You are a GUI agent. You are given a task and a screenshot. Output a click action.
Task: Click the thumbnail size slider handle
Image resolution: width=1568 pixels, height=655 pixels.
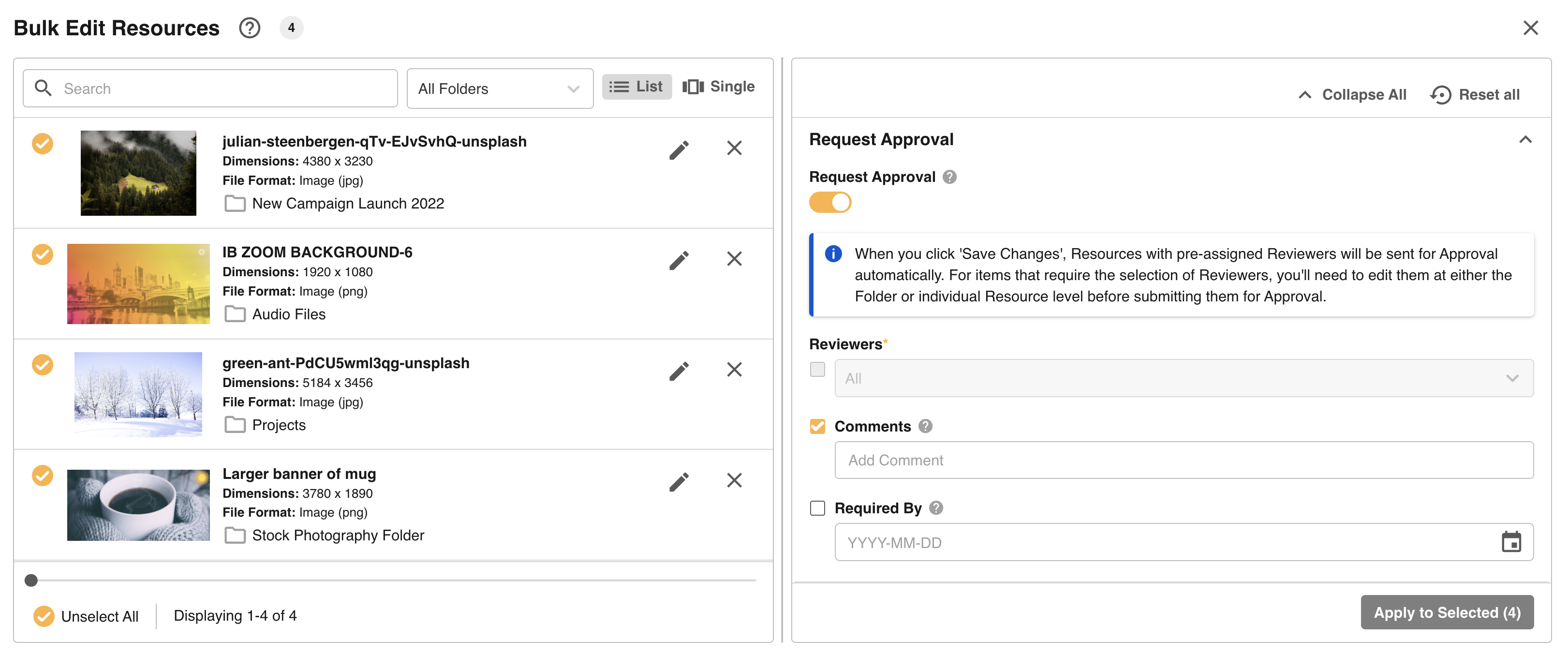pyautogui.click(x=31, y=580)
